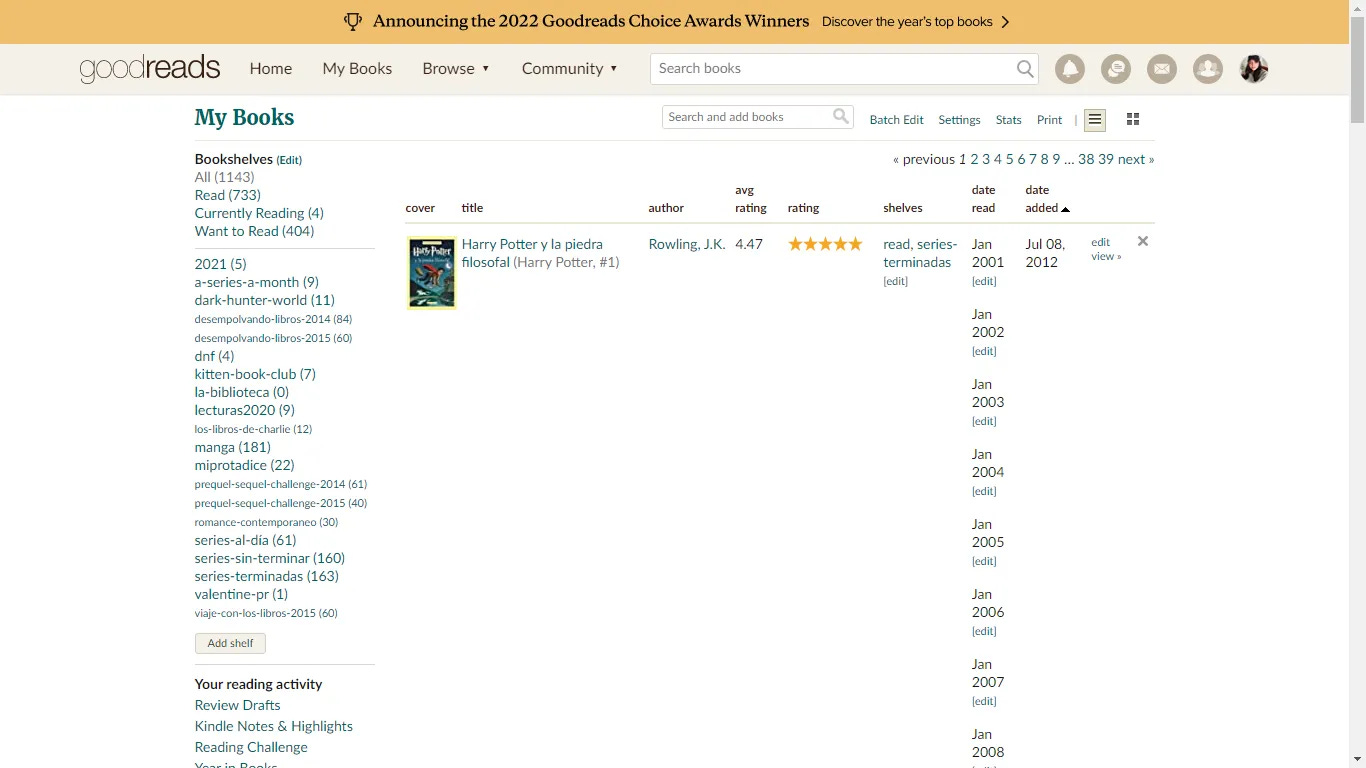Open the profile avatar menu
This screenshot has height=768, width=1366.
(1254, 69)
